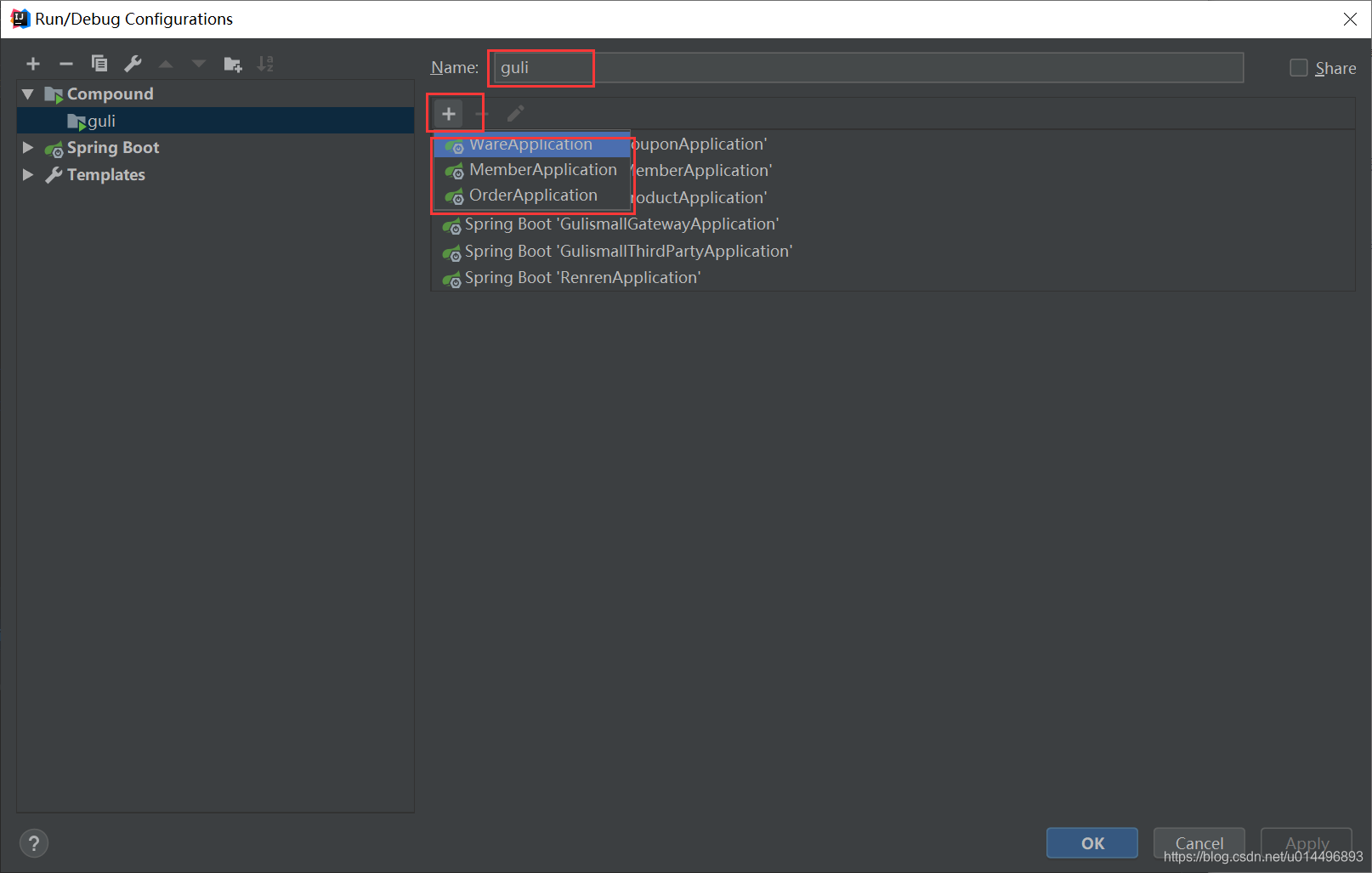This screenshot has width=1372, height=873.
Task: Collapse the Compound tree node
Action: (x=28, y=94)
